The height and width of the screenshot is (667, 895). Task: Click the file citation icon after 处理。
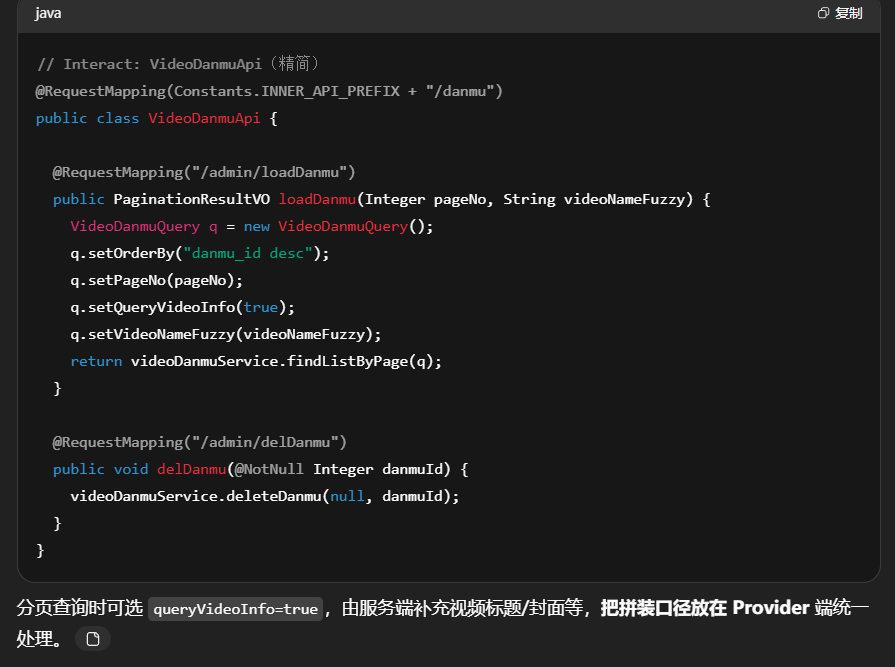pos(93,639)
